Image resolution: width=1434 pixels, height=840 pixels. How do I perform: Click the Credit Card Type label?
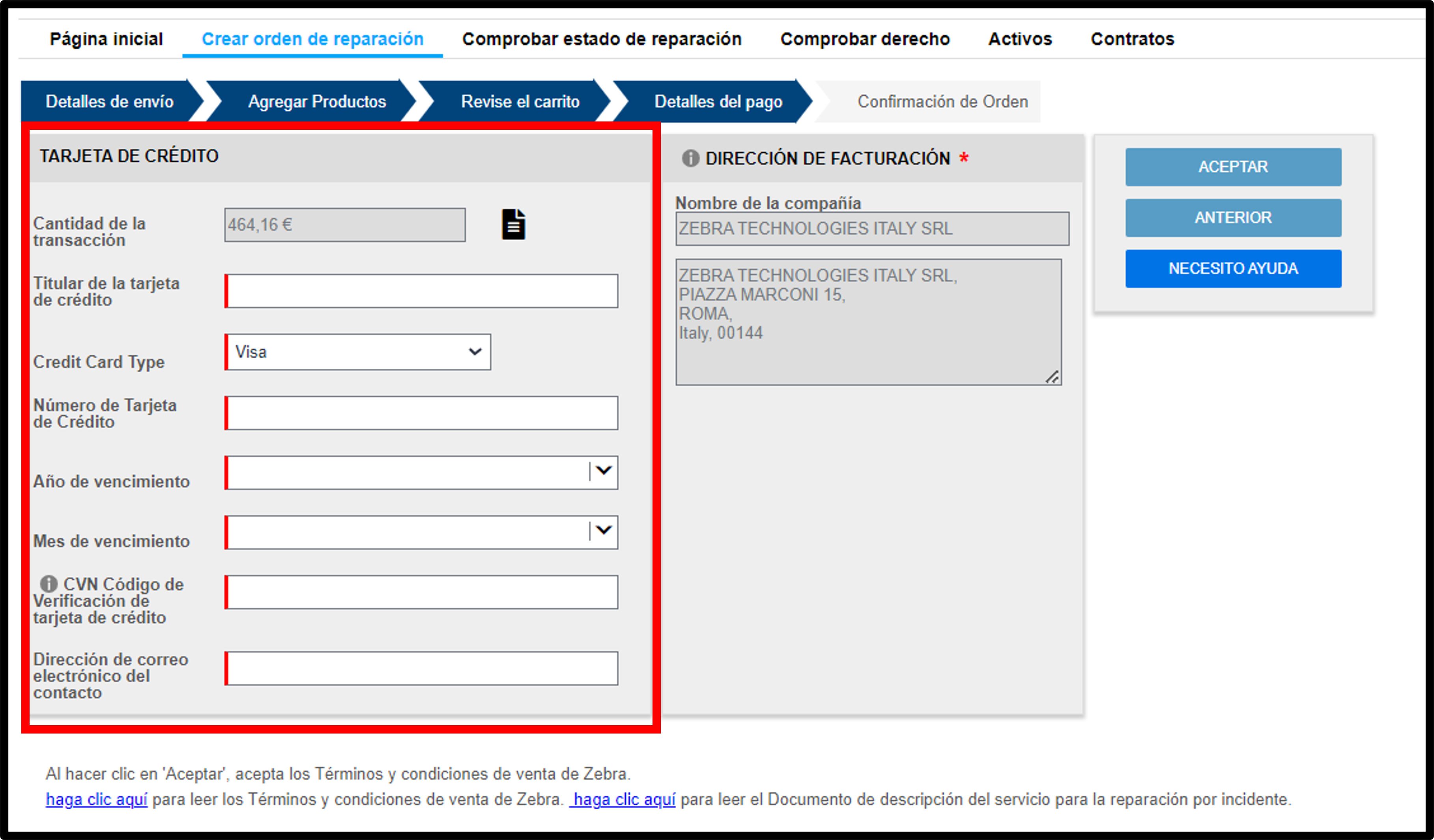(99, 362)
